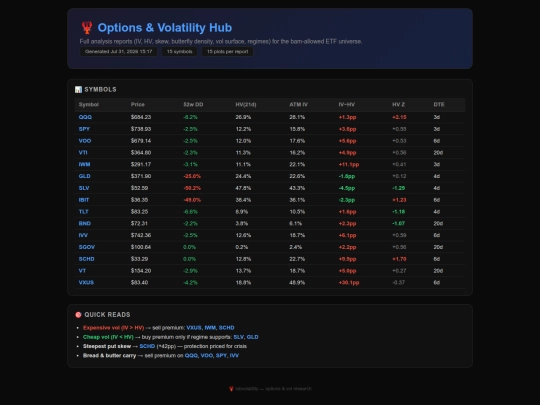Click the HV(21d) column header
The width and height of the screenshot is (540, 405).
coord(246,105)
